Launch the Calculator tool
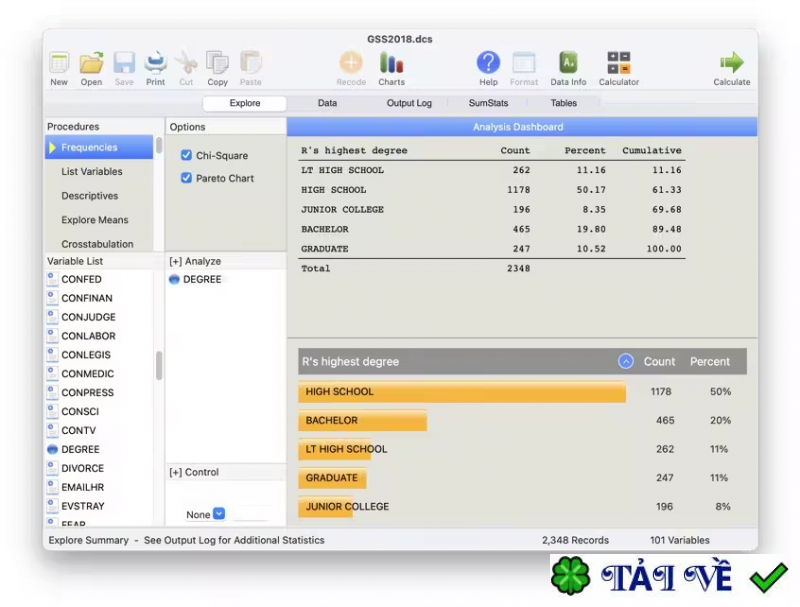Screen dimensions: 800x607 click(x=619, y=63)
